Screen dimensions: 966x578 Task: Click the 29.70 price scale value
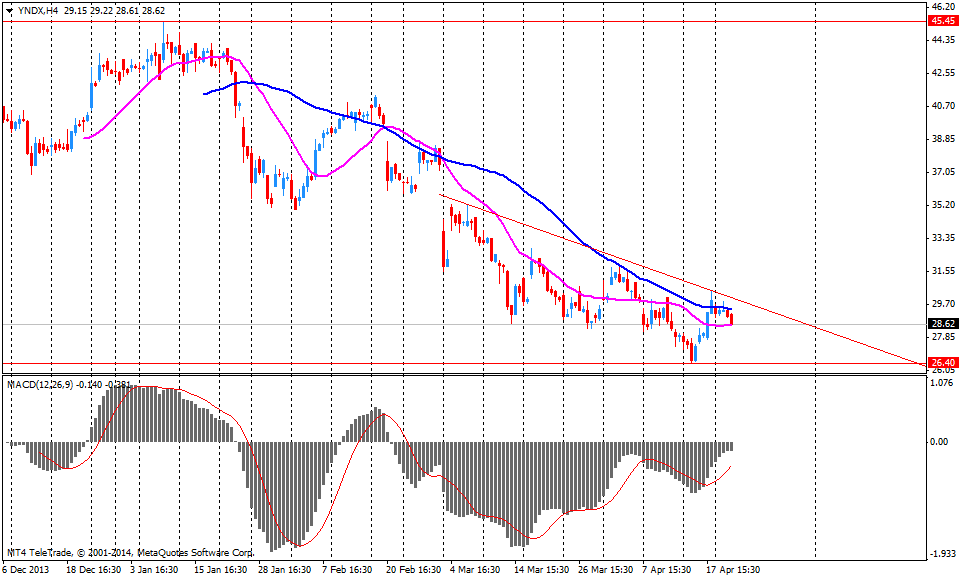(x=943, y=304)
